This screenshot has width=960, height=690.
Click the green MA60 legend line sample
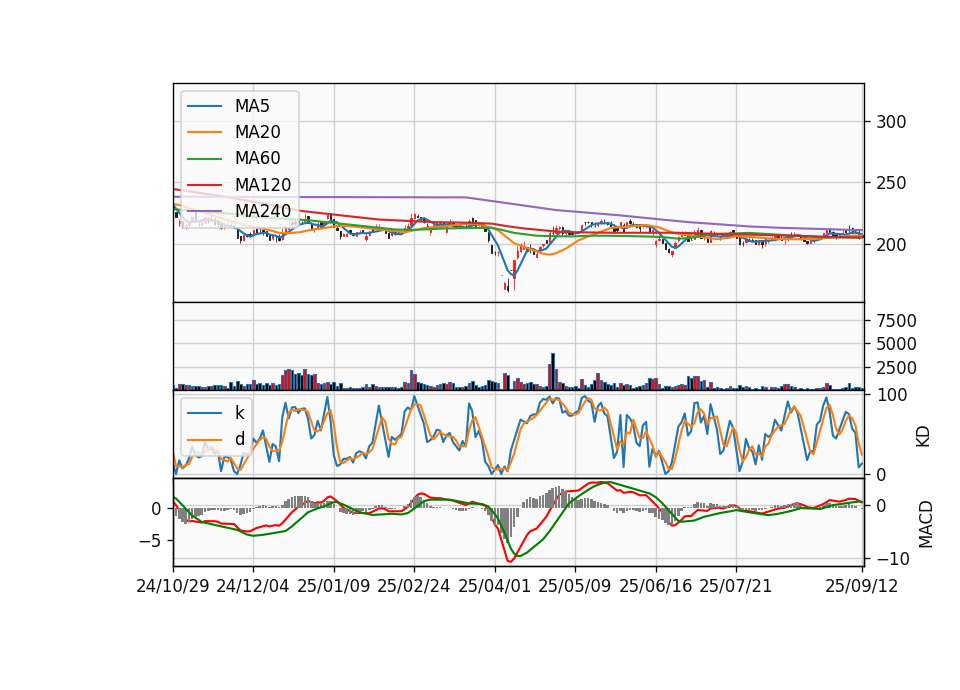pyautogui.click(x=204, y=159)
